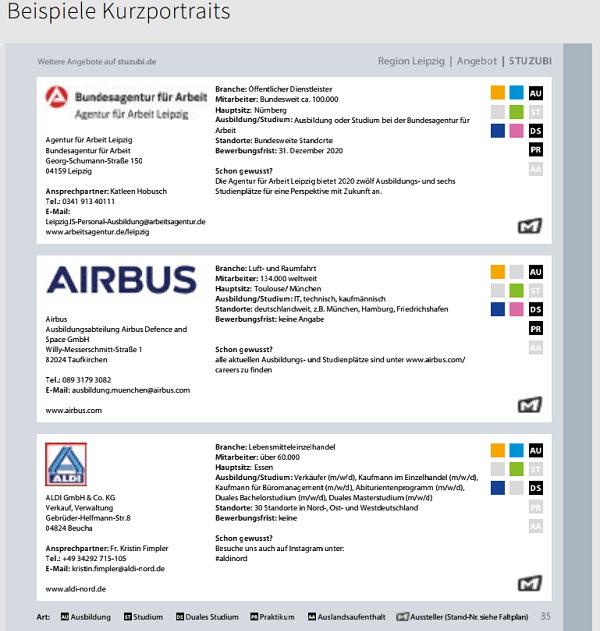The height and width of the screenshot is (631, 600).
Task: Click the greyed ST badge in the Bundesagentur card
Action: (536, 112)
